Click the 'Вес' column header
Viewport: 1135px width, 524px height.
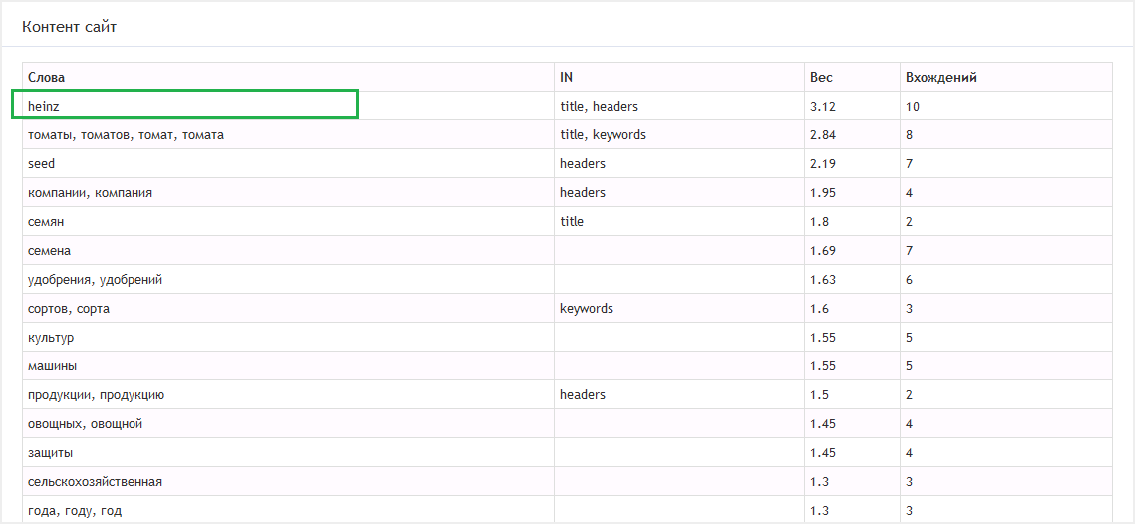[x=821, y=77]
